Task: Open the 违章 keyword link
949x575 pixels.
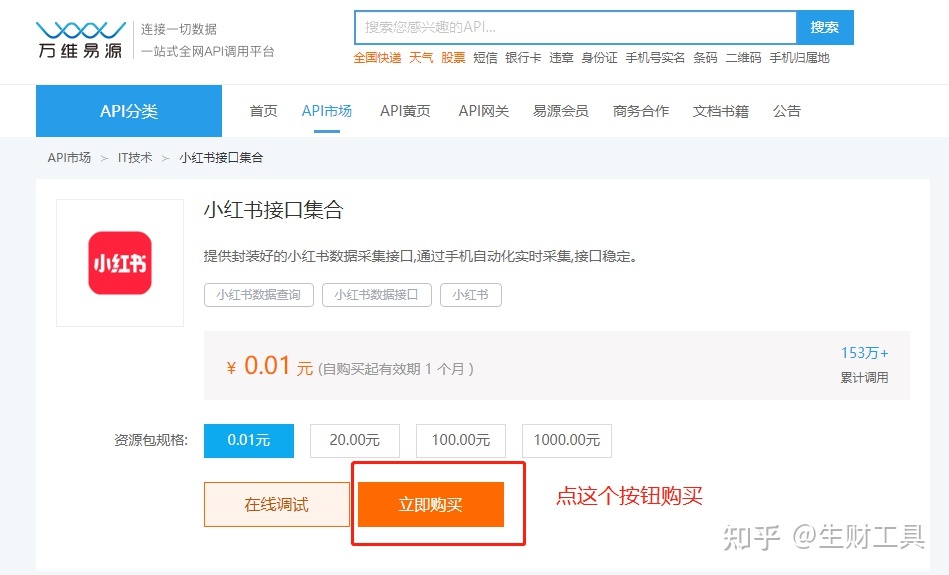Action: (561, 58)
